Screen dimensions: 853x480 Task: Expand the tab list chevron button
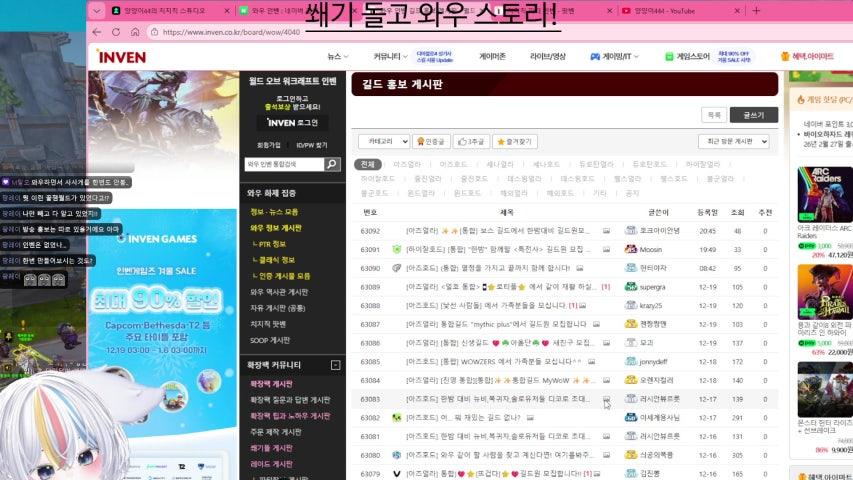pos(97,10)
